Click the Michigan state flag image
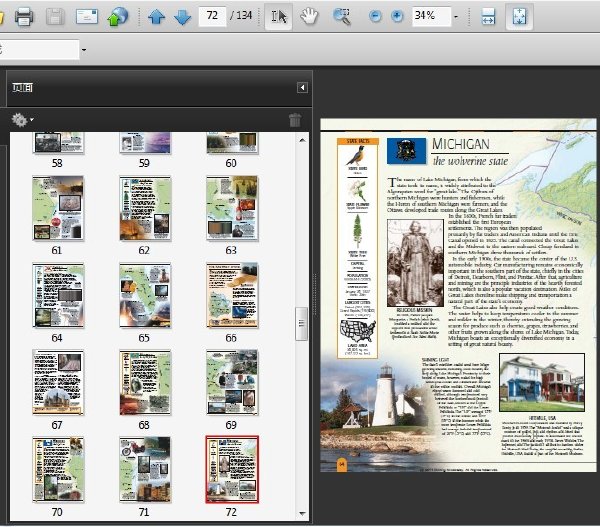The width and height of the screenshot is (600, 527). pyautogui.click(x=406, y=151)
